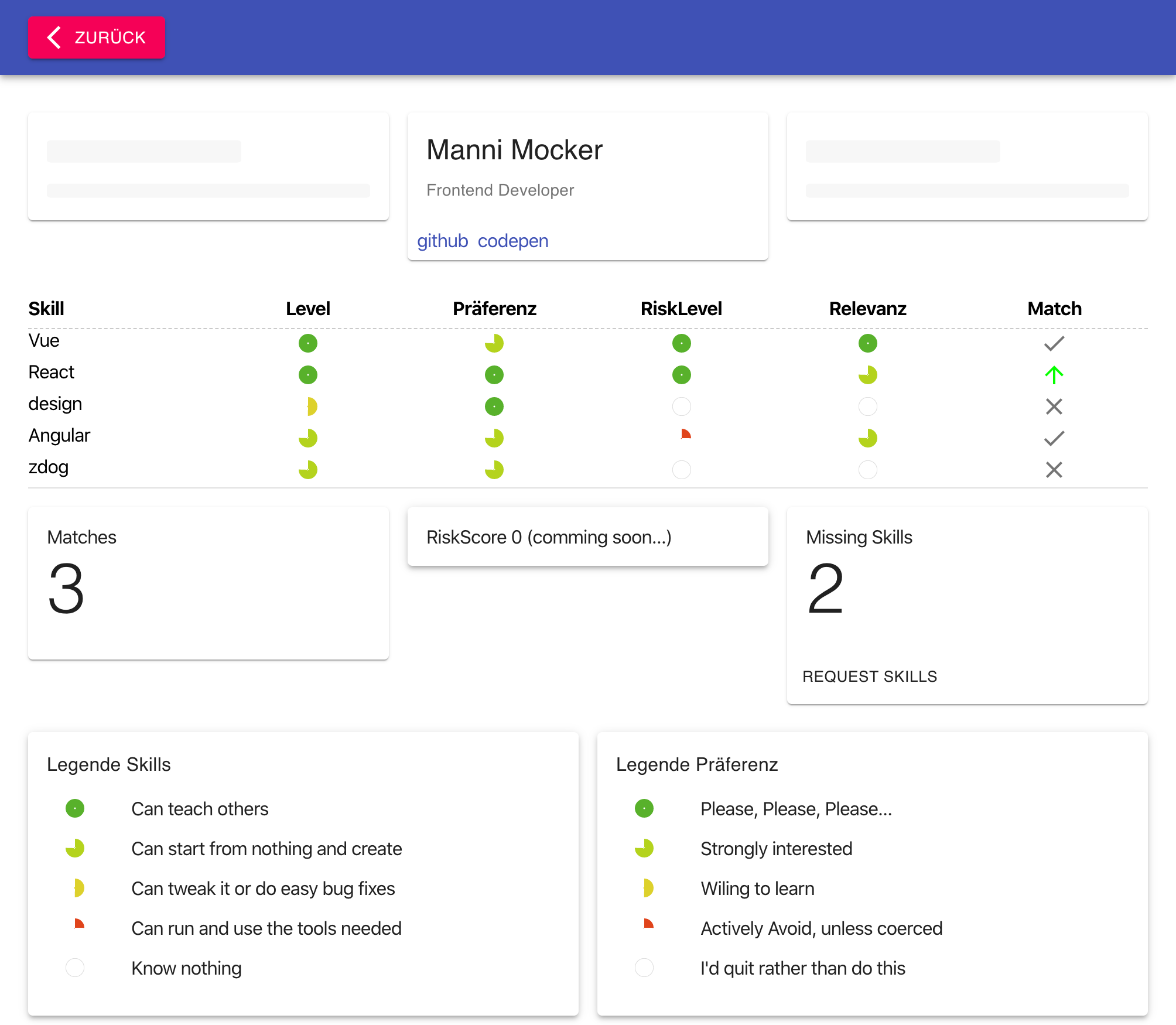Open the github link

[442, 241]
